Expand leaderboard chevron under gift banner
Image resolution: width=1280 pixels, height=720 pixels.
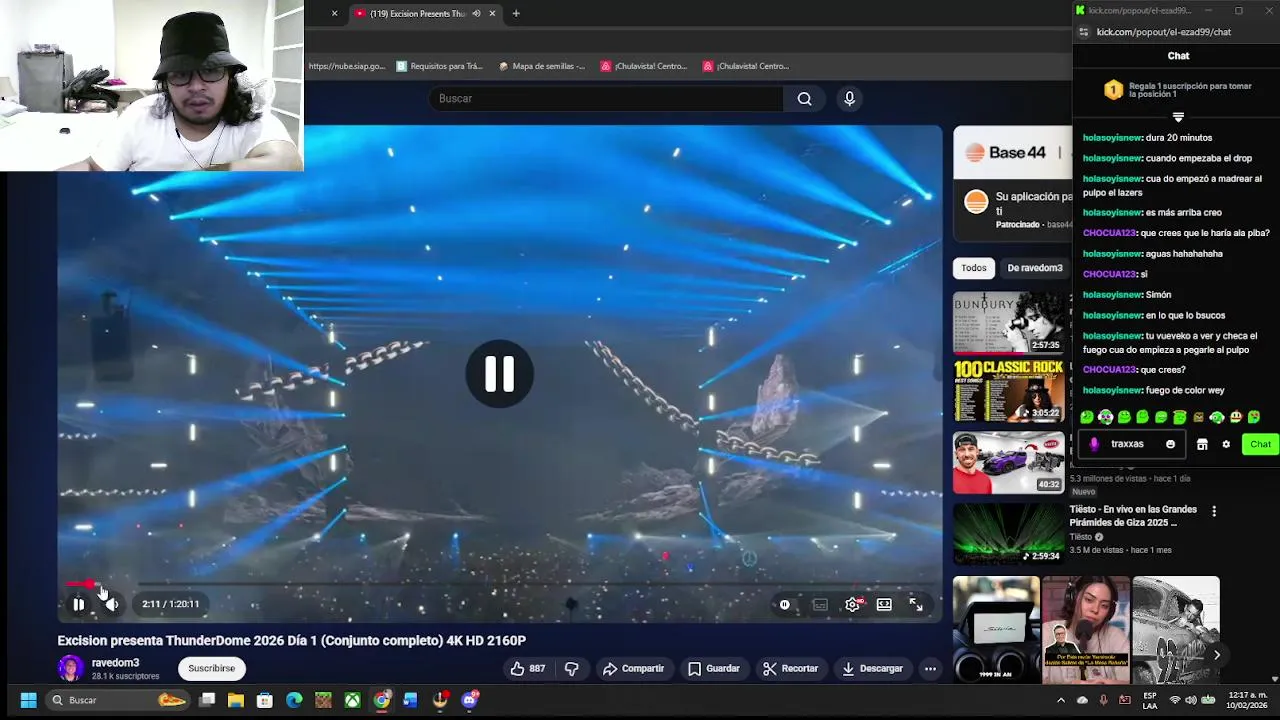coord(1178,117)
